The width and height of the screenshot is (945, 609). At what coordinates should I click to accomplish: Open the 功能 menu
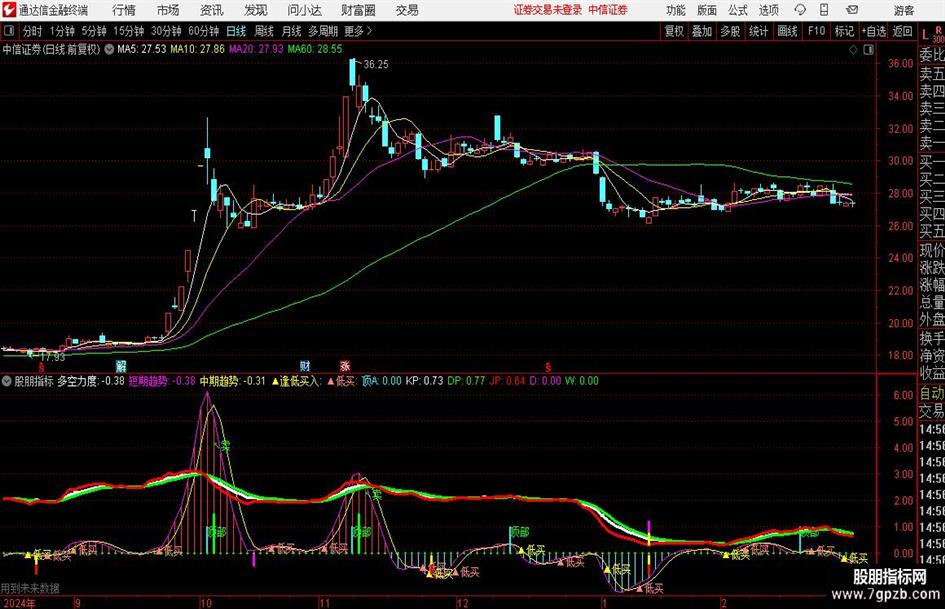[676, 10]
